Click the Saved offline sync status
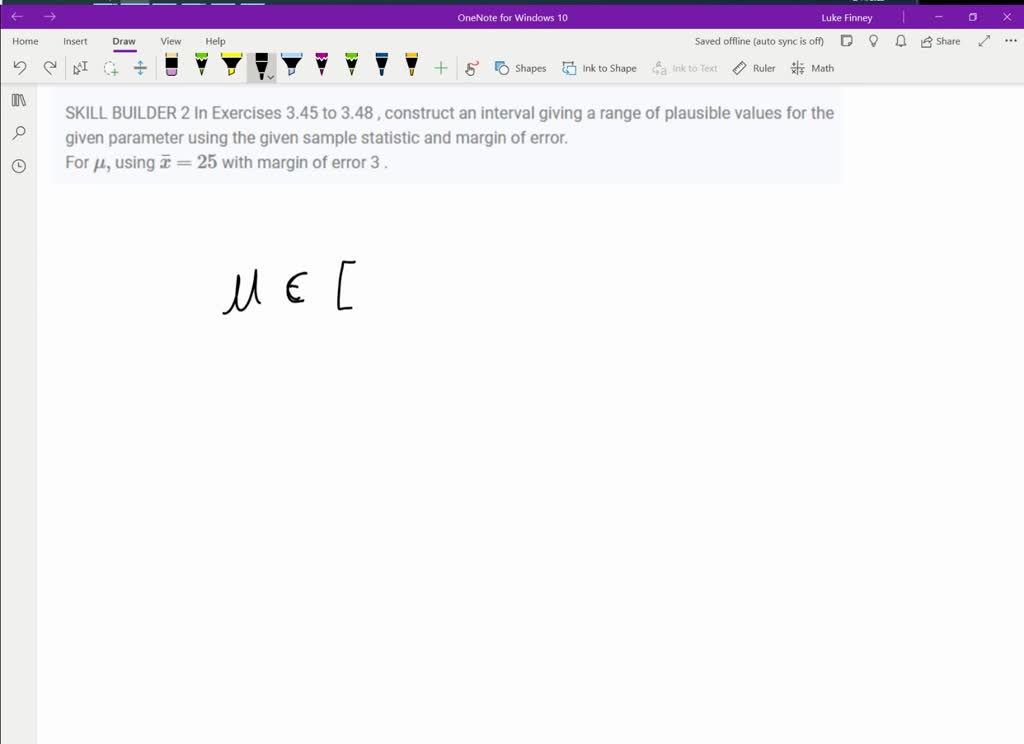Image resolution: width=1024 pixels, height=744 pixels. tap(757, 41)
